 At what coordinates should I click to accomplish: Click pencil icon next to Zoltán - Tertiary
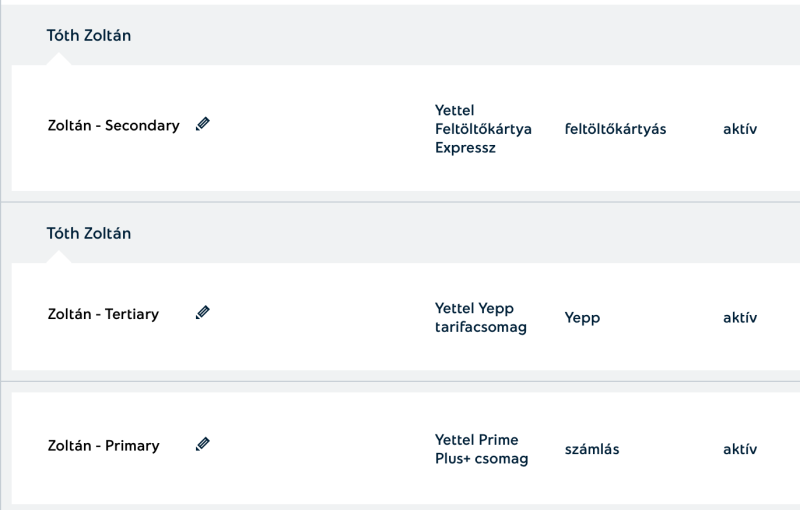click(203, 313)
